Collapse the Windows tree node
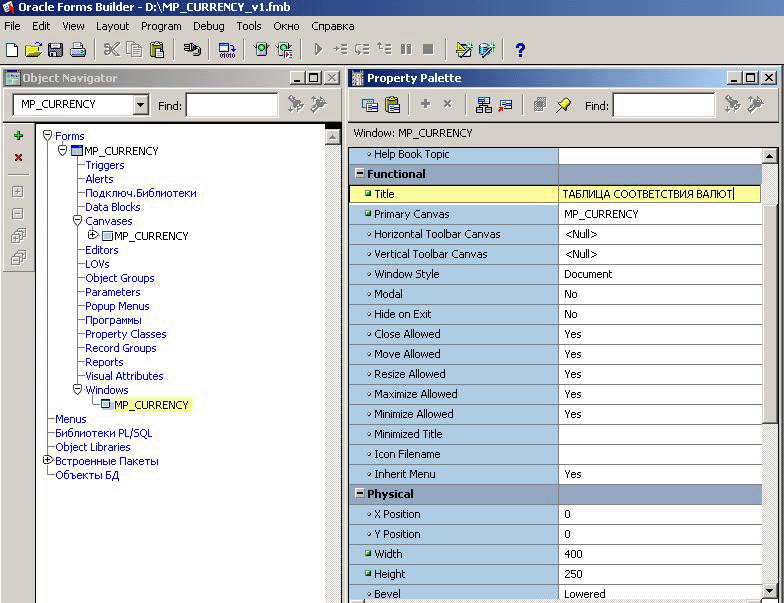Viewport: 784px width, 603px height. tap(78, 389)
